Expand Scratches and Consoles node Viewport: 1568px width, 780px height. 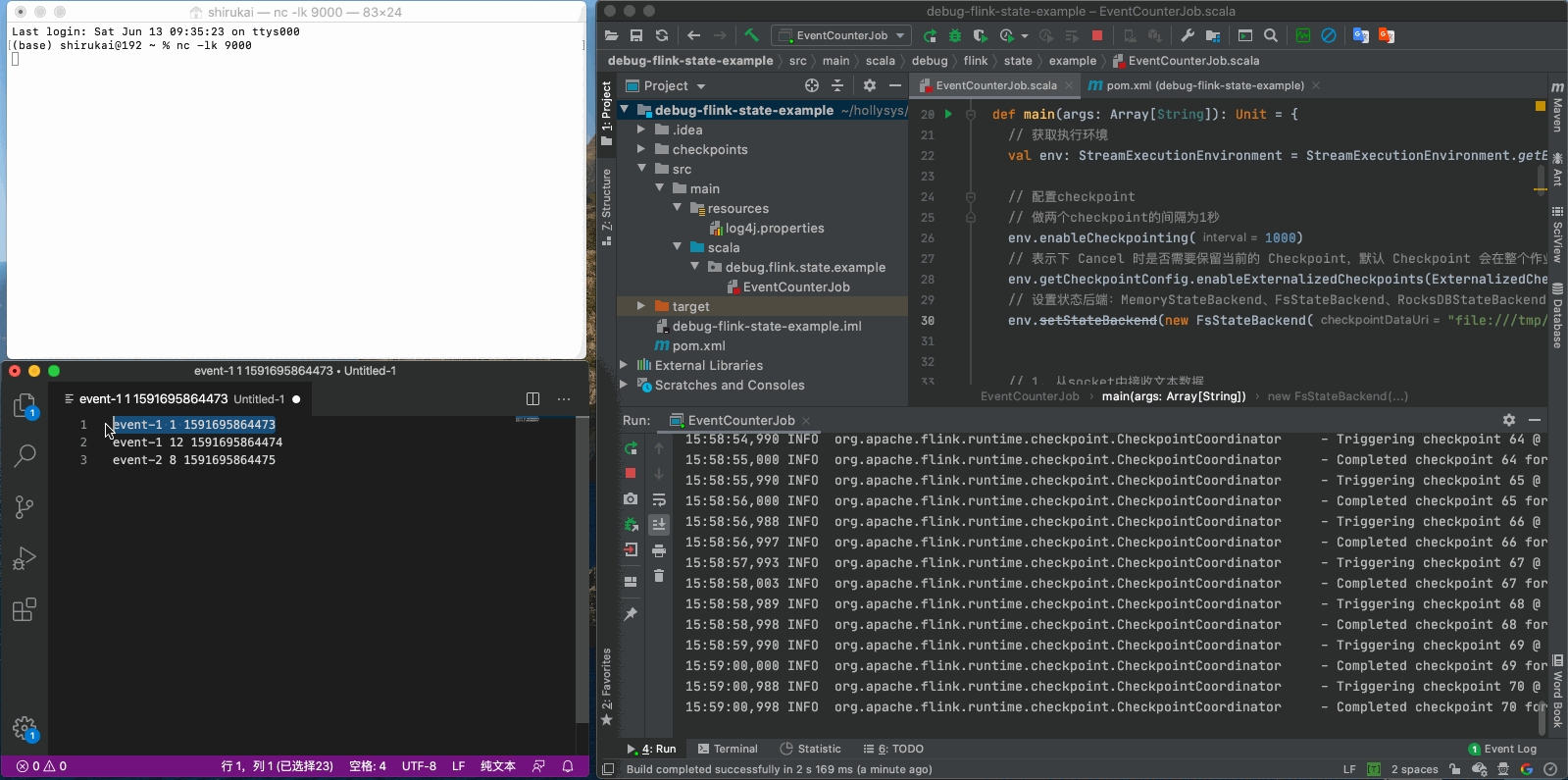pos(624,385)
